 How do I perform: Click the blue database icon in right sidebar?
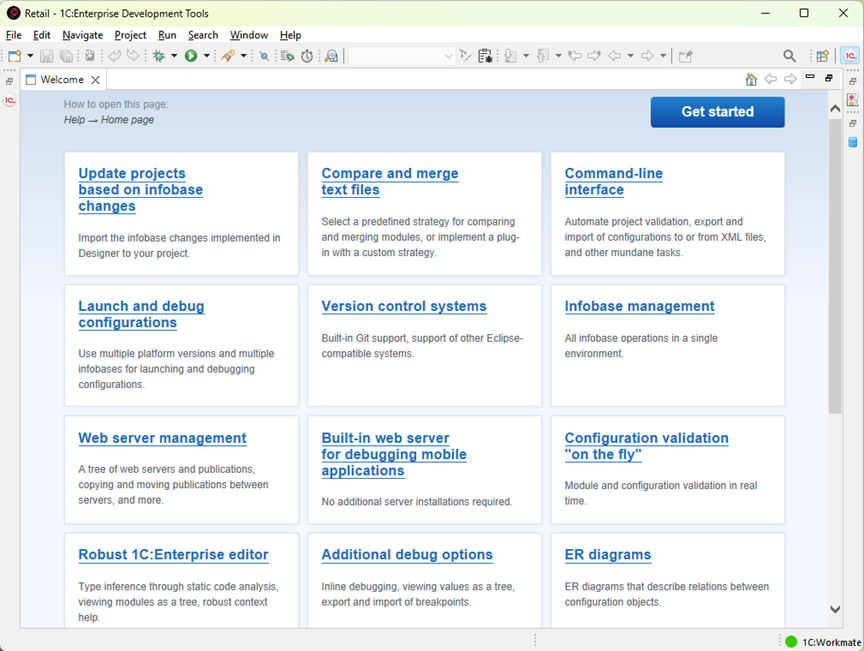click(852, 142)
